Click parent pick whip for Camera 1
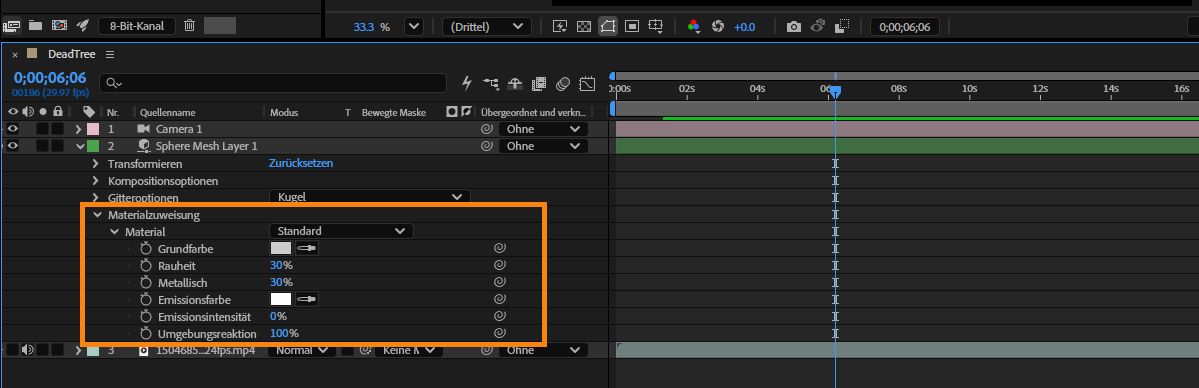The height and width of the screenshot is (388, 1199). point(486,129)
